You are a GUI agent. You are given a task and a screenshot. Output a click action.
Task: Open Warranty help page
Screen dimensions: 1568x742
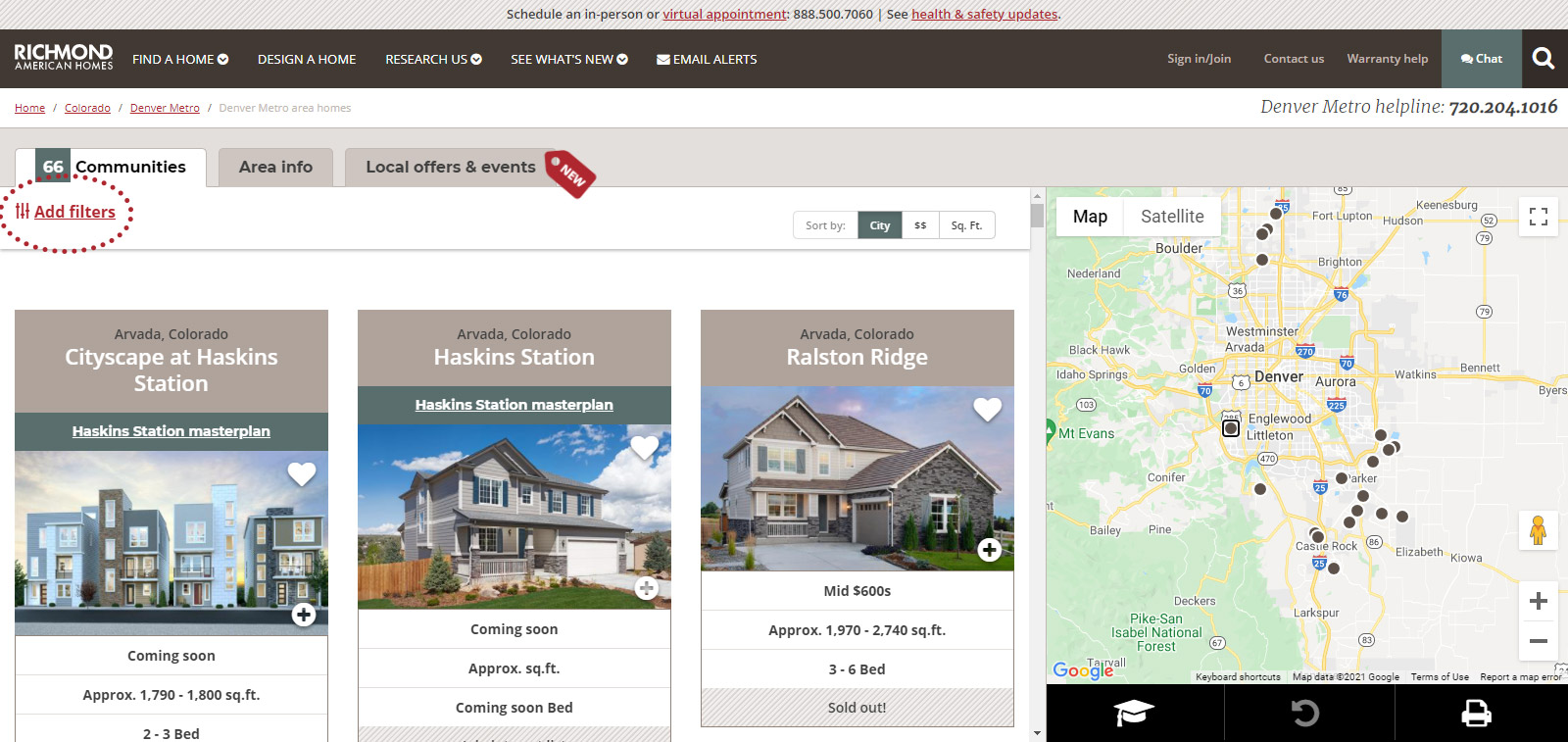point(1387,59)
